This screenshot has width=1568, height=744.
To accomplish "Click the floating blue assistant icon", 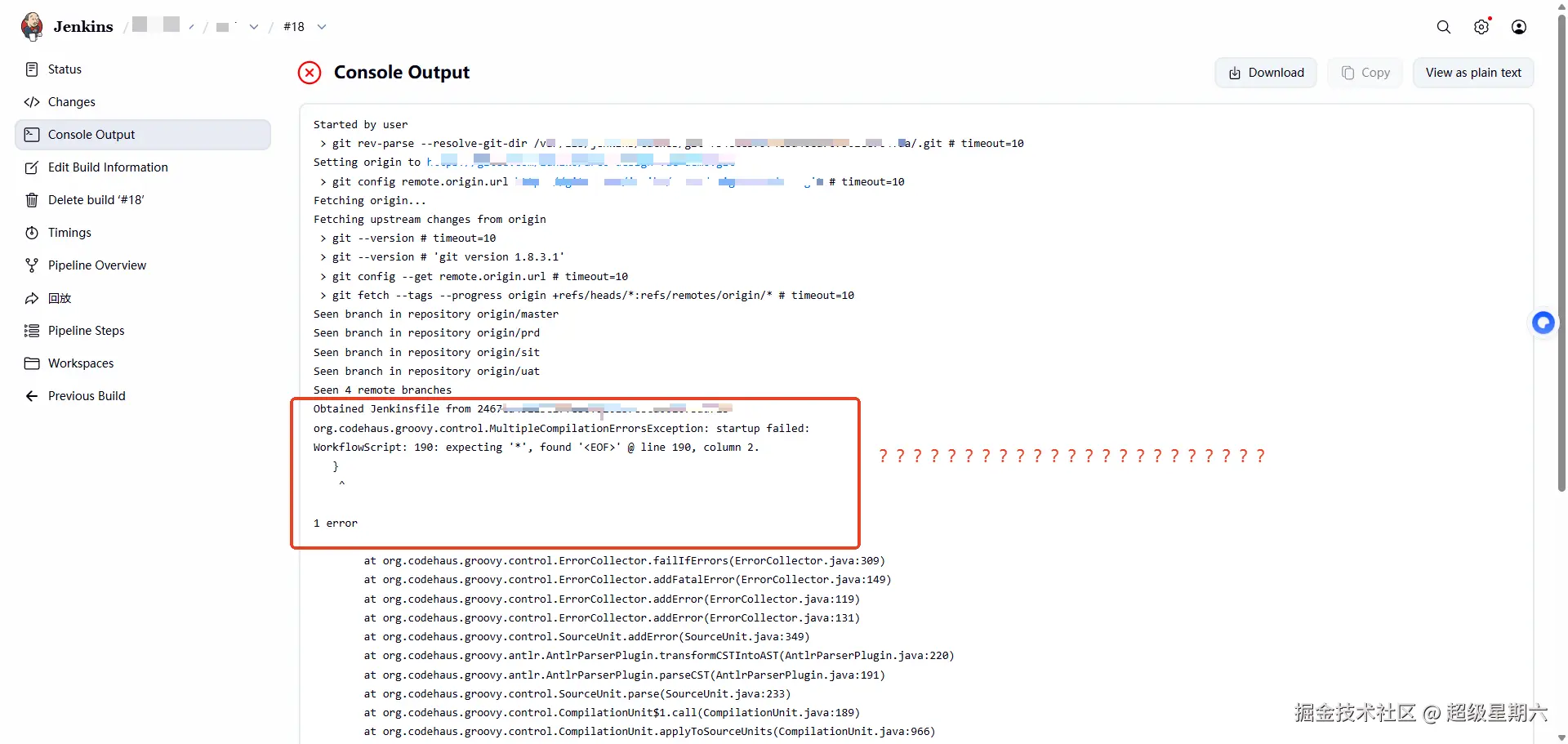I will 1543,323.
